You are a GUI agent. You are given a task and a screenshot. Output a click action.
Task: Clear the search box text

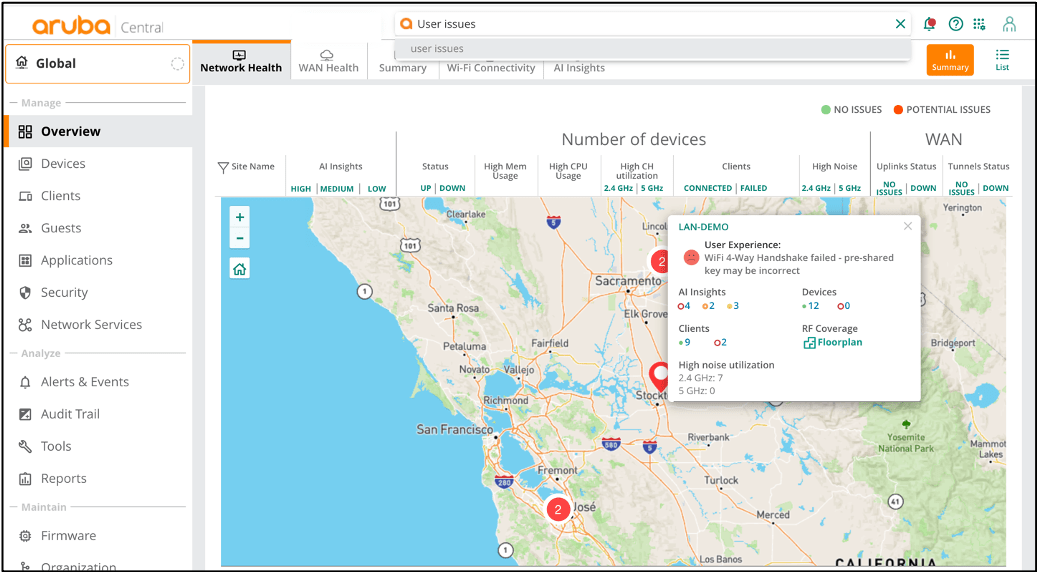point(900,24)
